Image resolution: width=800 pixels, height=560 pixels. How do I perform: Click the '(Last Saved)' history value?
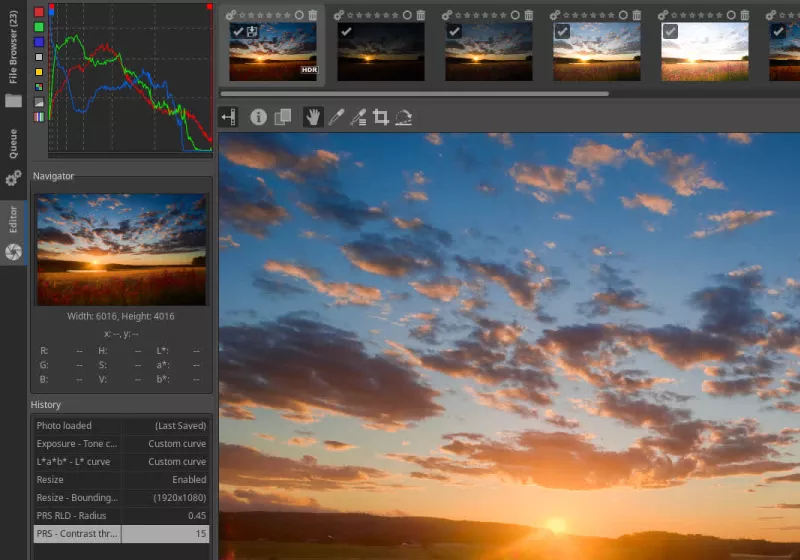pyautogui.click(x=181, y=426)
